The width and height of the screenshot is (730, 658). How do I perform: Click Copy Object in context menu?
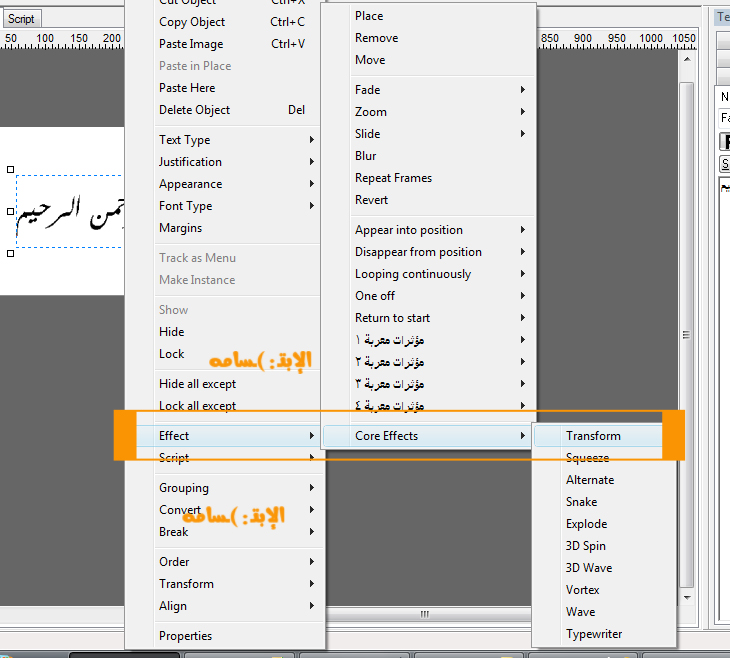191,22
